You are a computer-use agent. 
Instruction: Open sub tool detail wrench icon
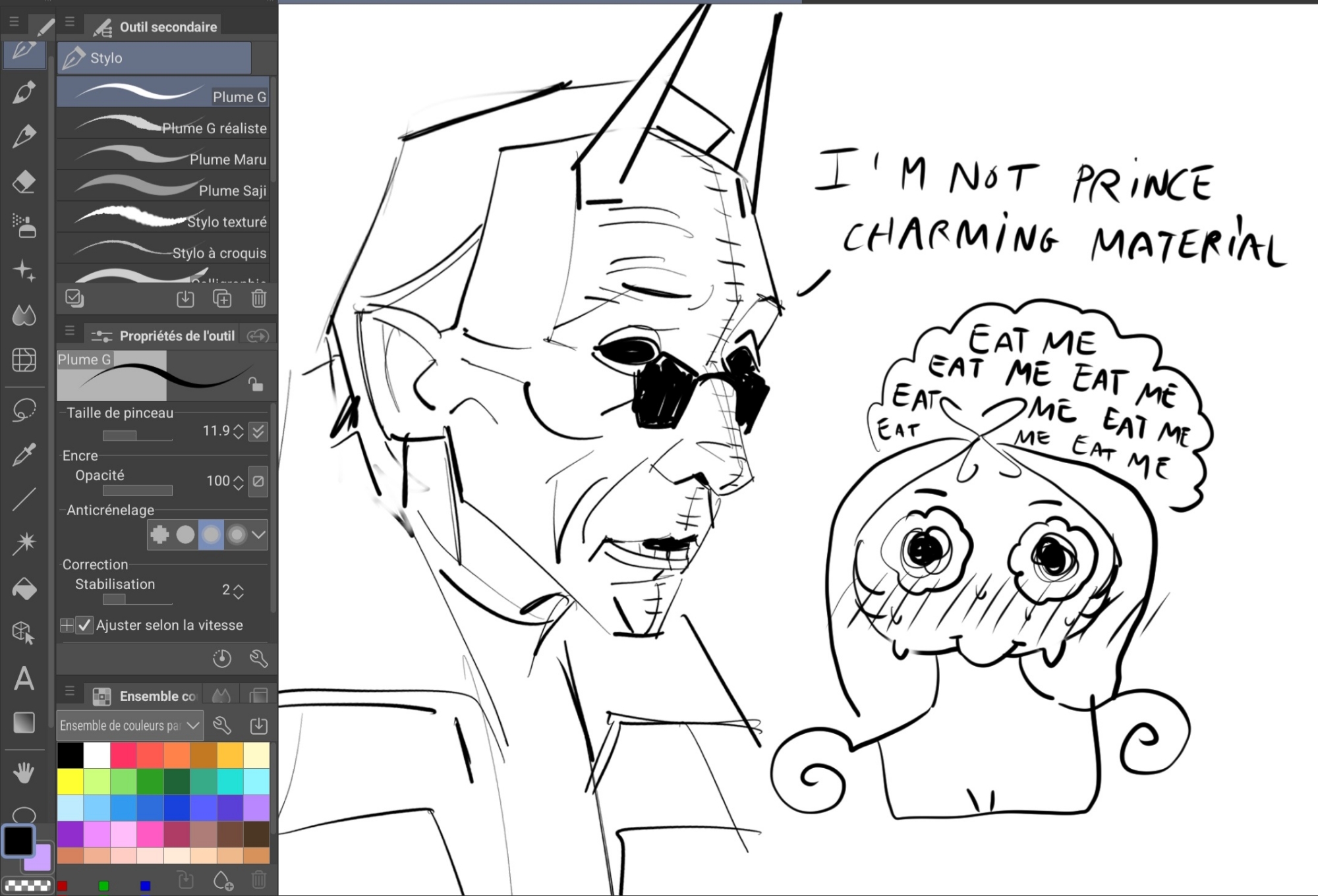(258, 658)
